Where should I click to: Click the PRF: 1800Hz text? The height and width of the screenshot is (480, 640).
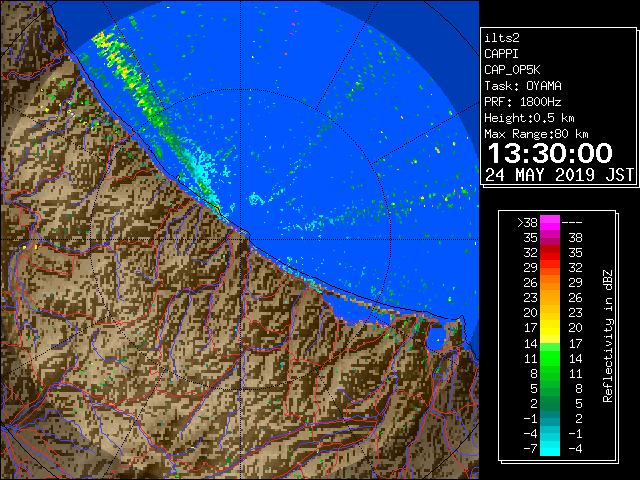click(522, 102)
